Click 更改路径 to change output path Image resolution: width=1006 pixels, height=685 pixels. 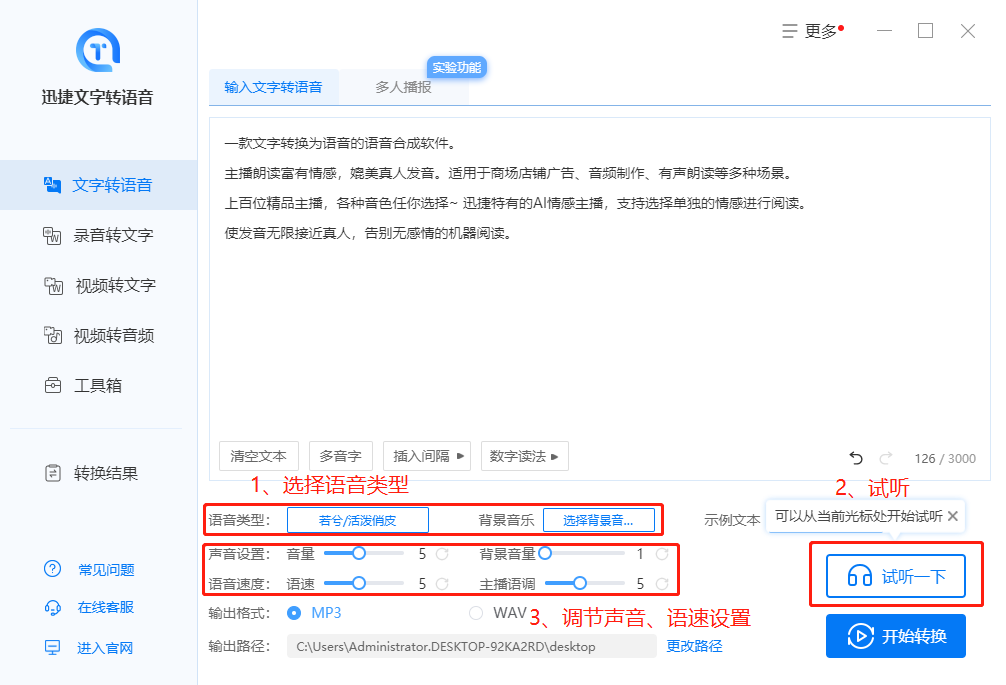[x=694, y=647]
